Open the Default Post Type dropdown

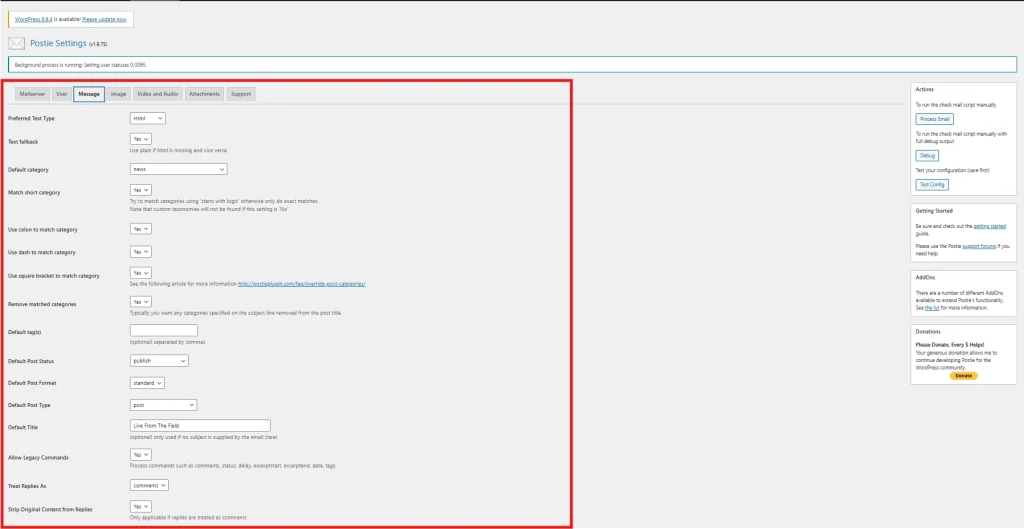163,405
